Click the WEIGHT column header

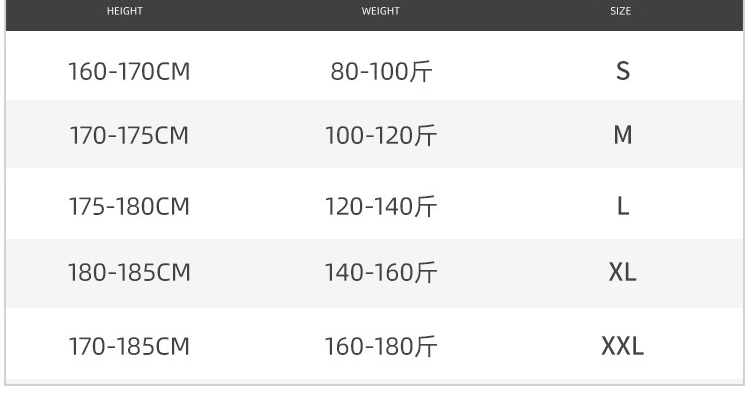380,12
